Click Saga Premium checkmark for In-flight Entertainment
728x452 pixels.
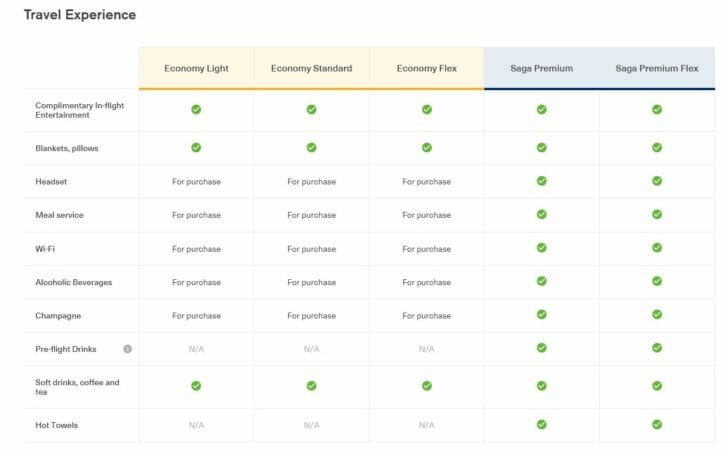click(x=542, y=110)
